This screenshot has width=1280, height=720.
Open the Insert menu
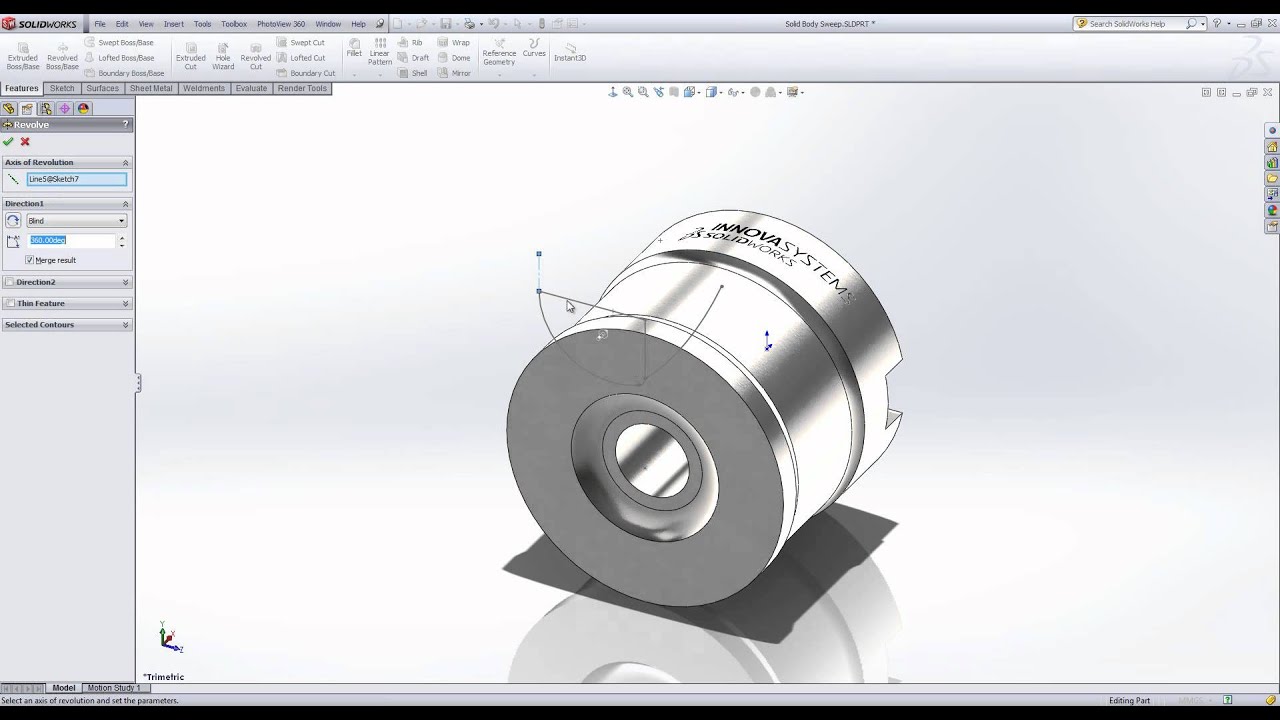[x=174, y=24]
